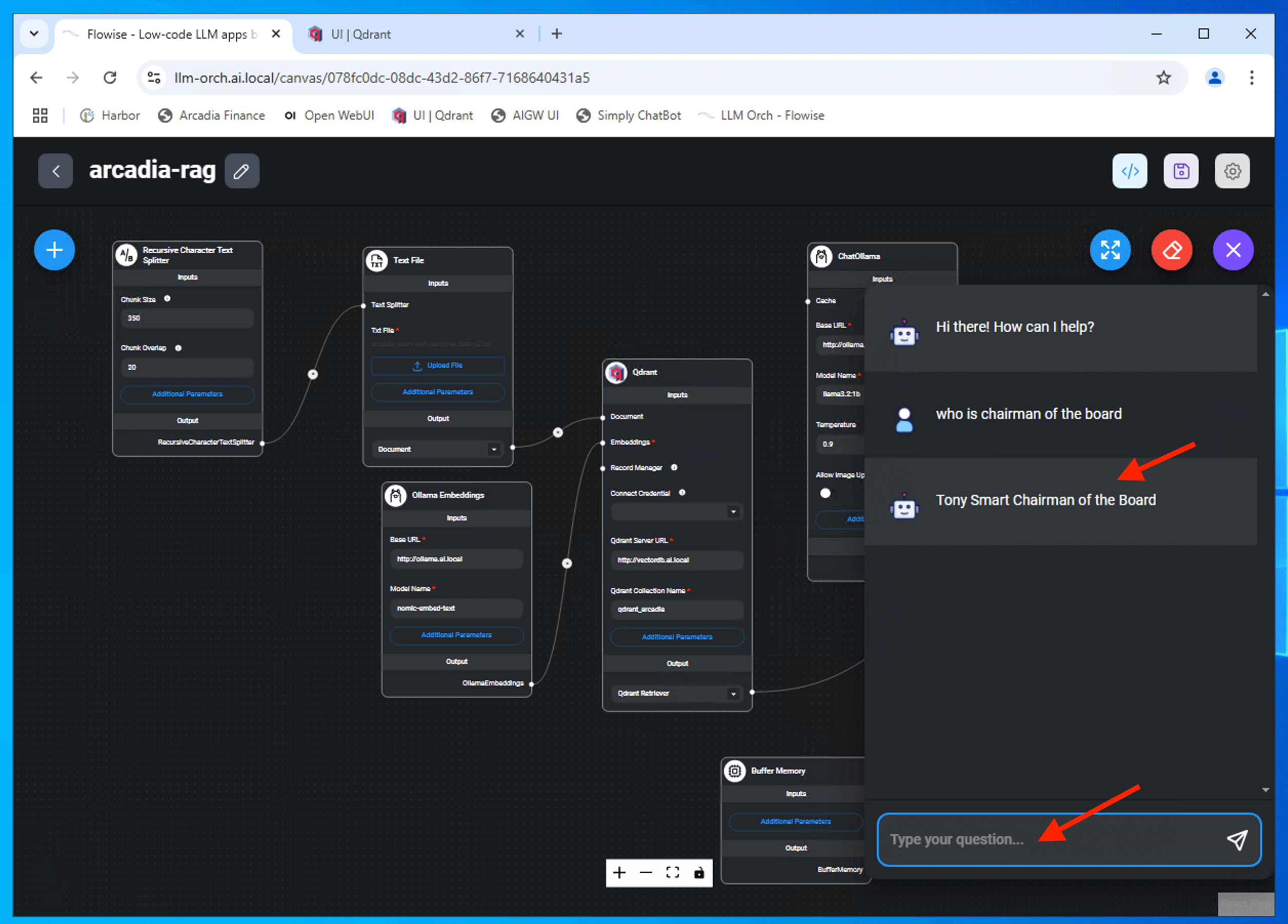This screenshot has width=1288, height=924.
Task: Clear the chat history with red eraser
Action: [1171, 250]
